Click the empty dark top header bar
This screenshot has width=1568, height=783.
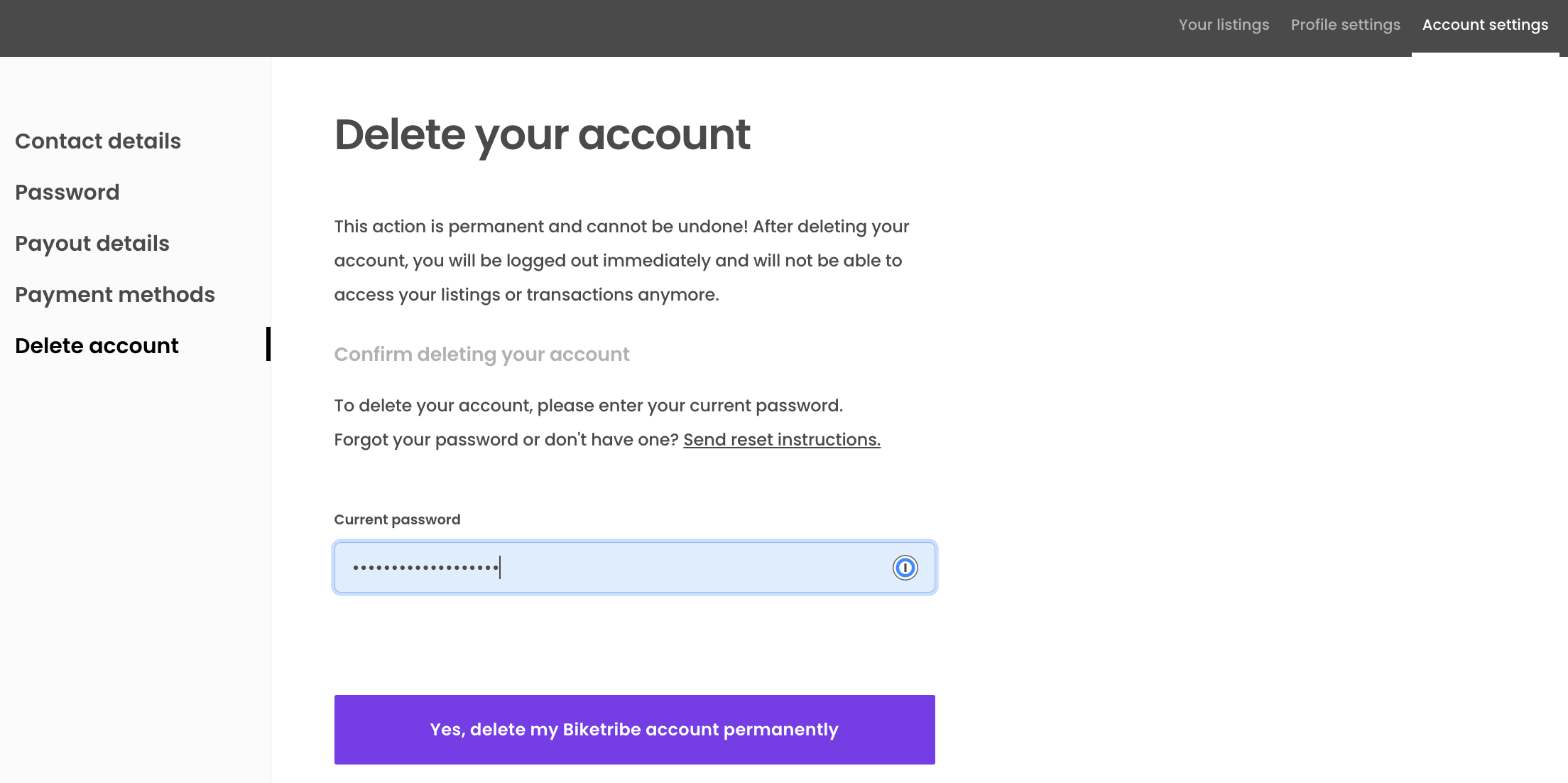(x=568, y=28)
